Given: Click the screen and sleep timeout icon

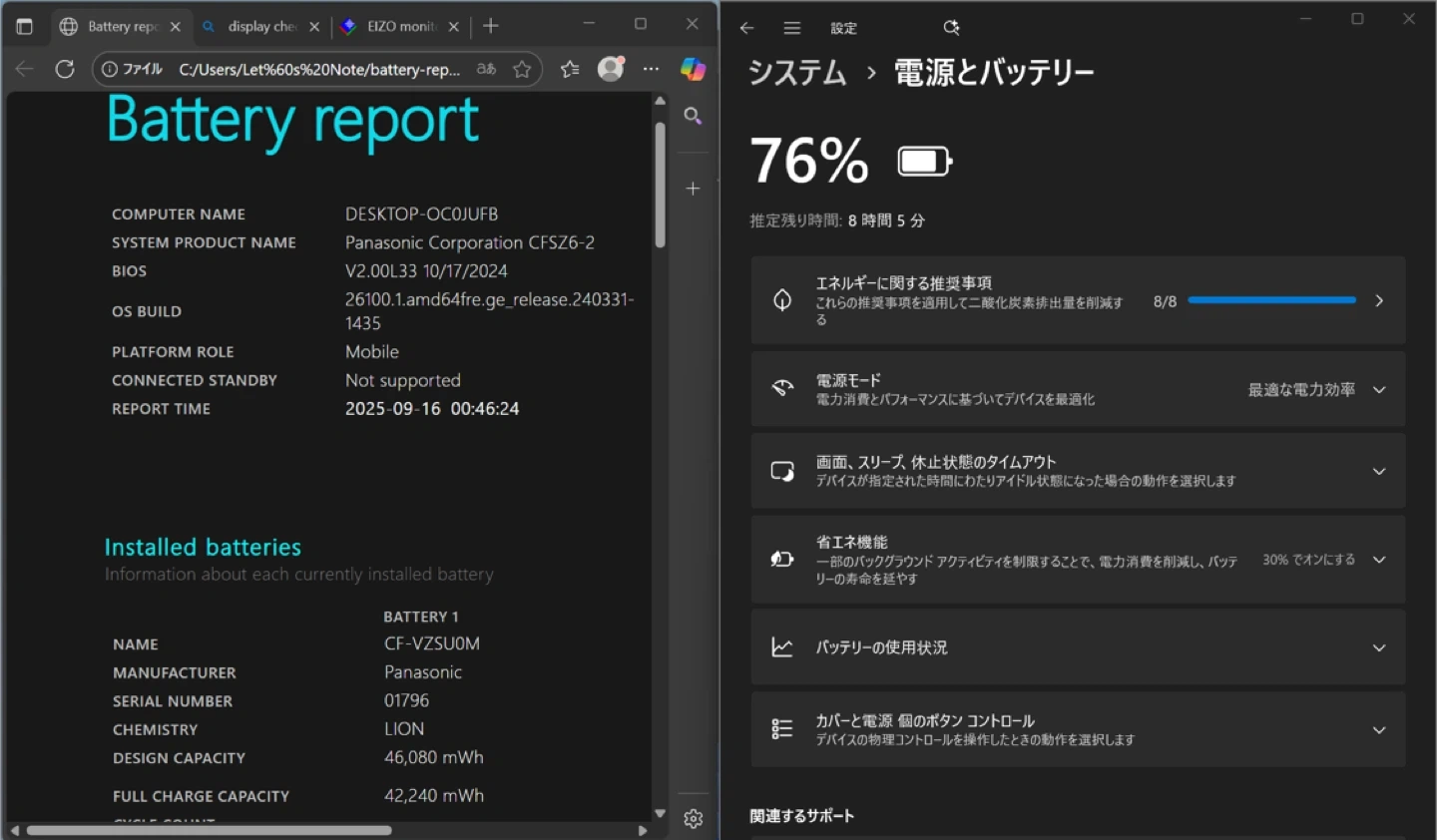Looking at the screenshot, I should (782, 471).
